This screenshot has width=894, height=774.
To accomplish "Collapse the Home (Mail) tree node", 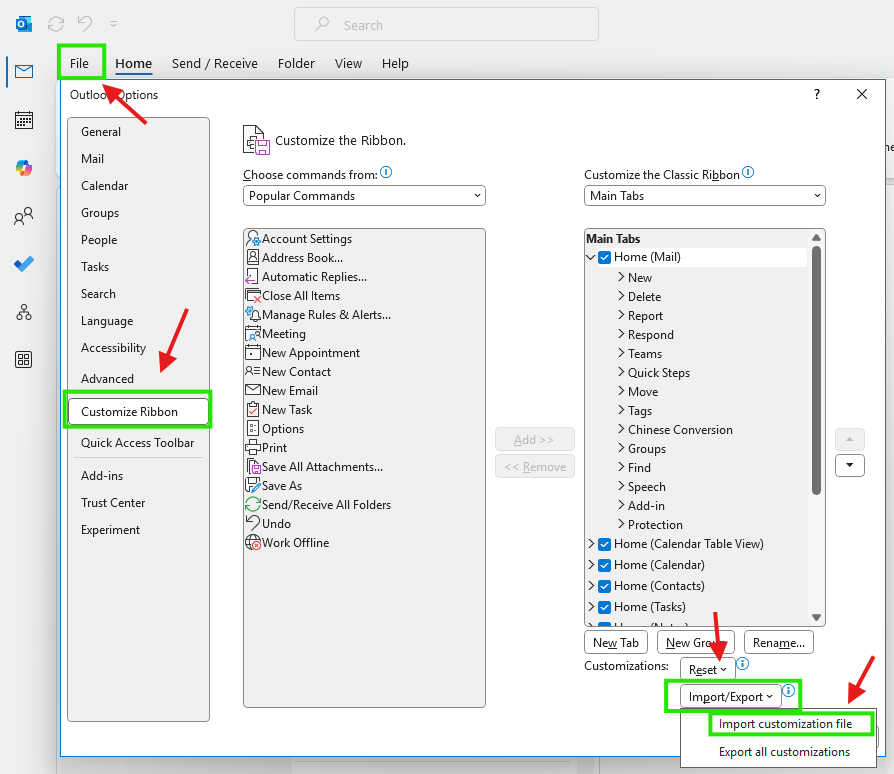I will [x=591, y=258].
